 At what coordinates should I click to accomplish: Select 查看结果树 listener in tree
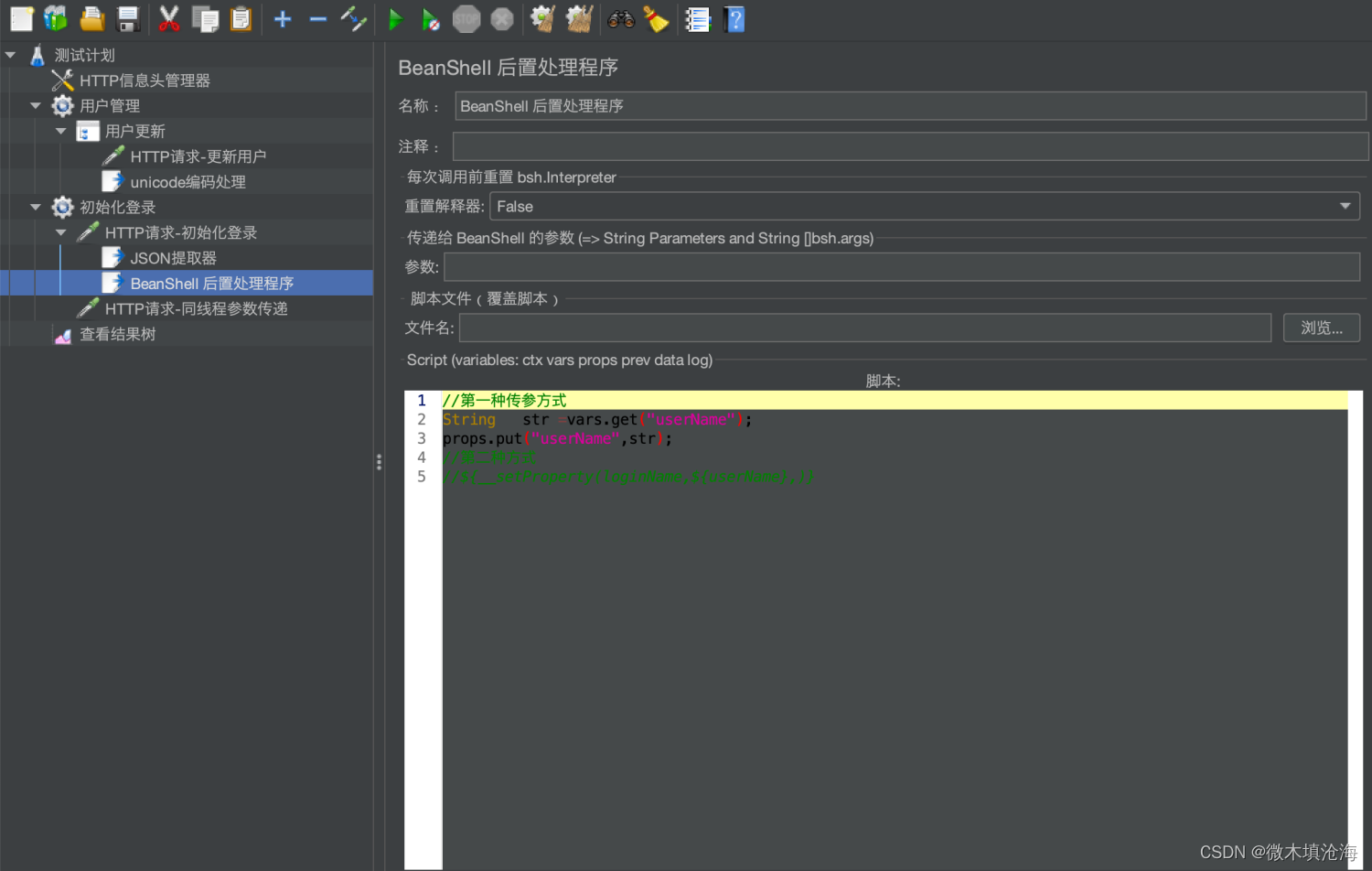[117, 335]
